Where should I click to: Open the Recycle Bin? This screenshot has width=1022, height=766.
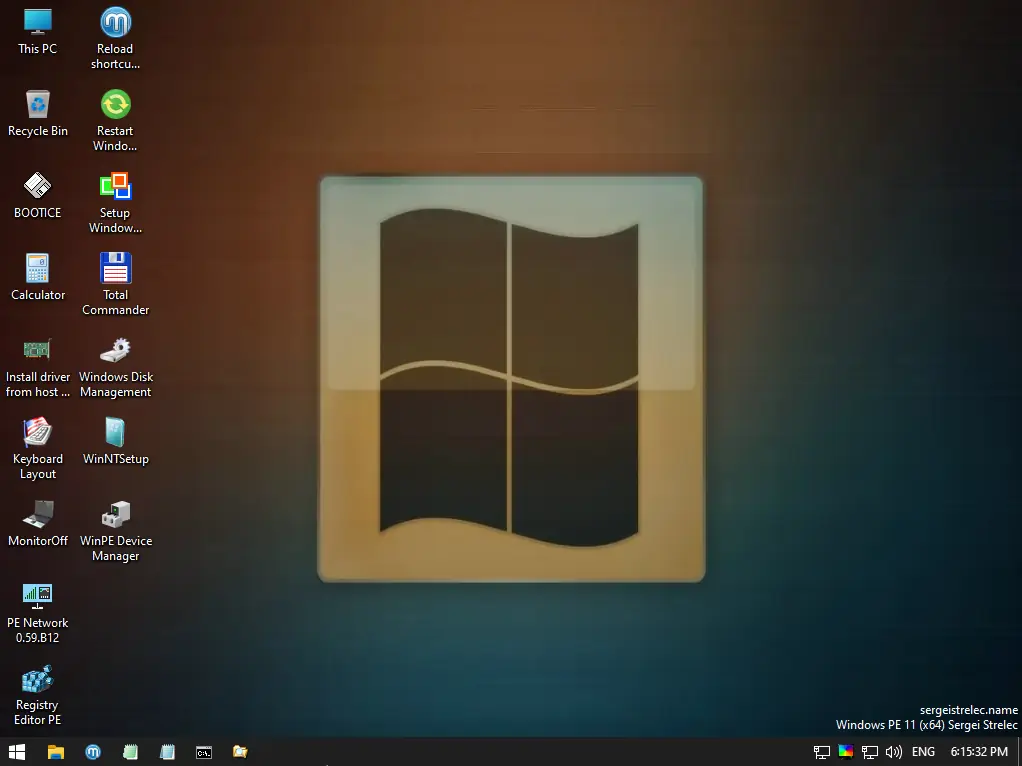(x=37, y=113)
